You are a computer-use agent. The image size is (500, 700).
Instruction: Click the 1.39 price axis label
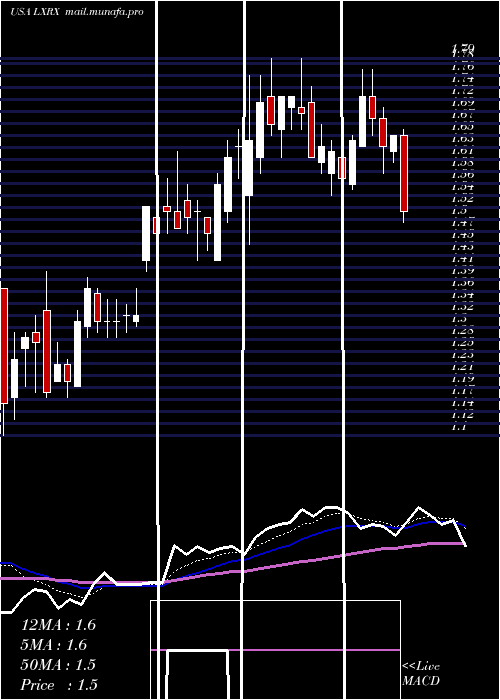[x=463, y=271]
